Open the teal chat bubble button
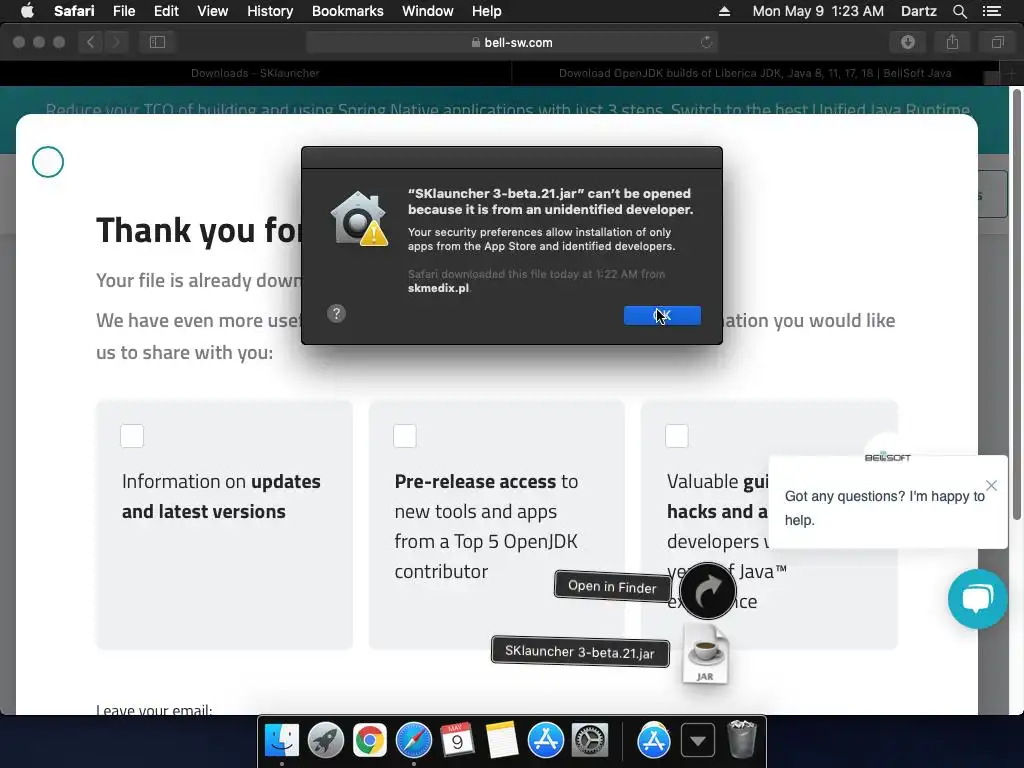The height and width of the screenshot is (768, 1024). [x=978, y=599]
